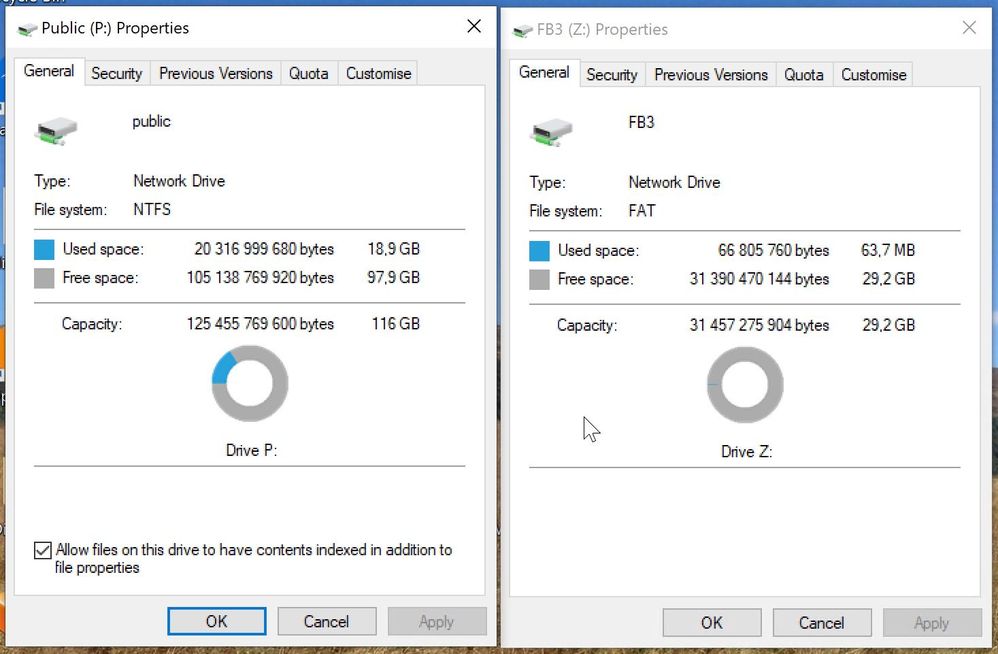Image resolution: width=998 pixels, height=654 pixels.
Task: Click the large network drive icon beside FB3
Action: pos(551,131)
